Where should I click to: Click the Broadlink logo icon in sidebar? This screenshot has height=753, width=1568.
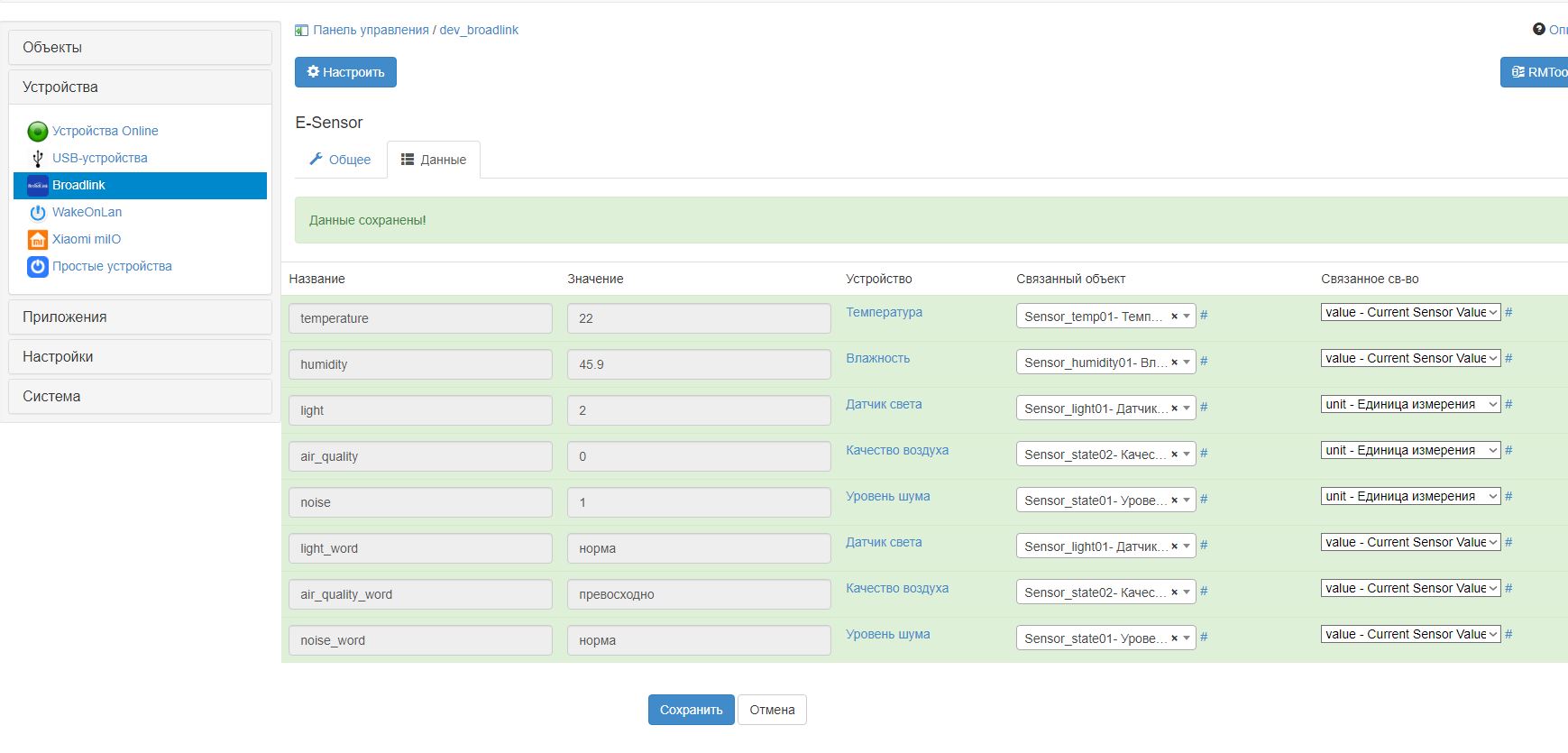(x=37, y=186)
